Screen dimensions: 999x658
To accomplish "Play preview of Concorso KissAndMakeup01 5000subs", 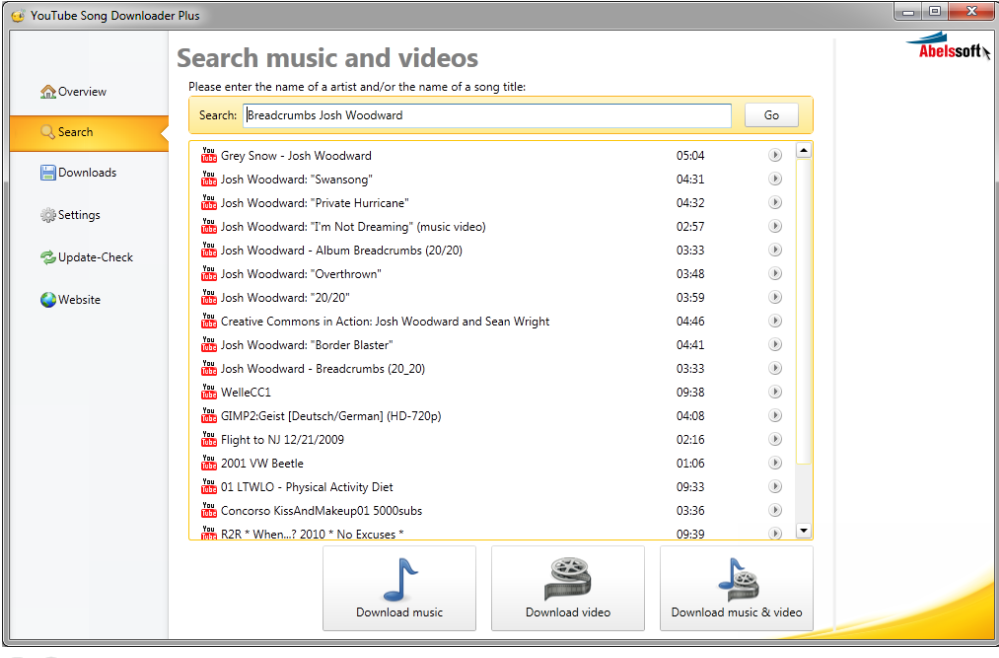I will 775,510.
